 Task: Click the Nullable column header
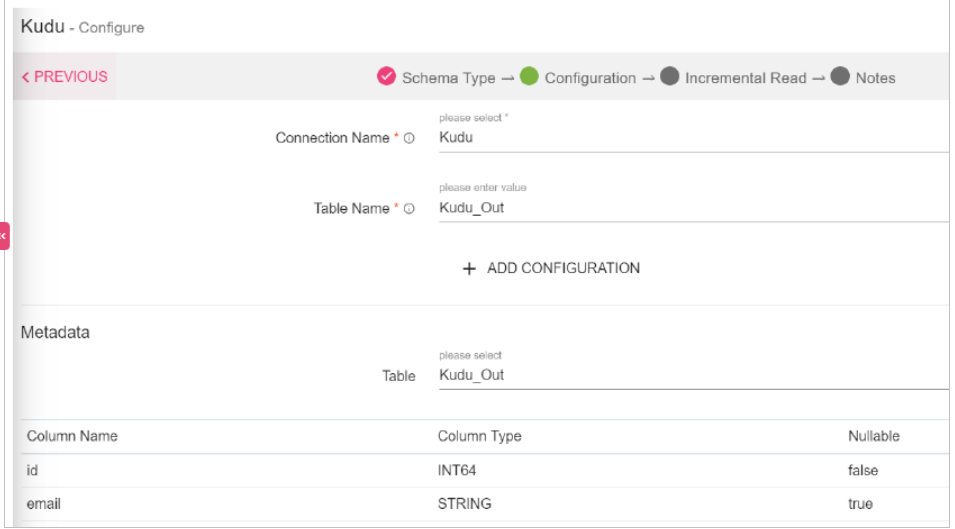873,436
